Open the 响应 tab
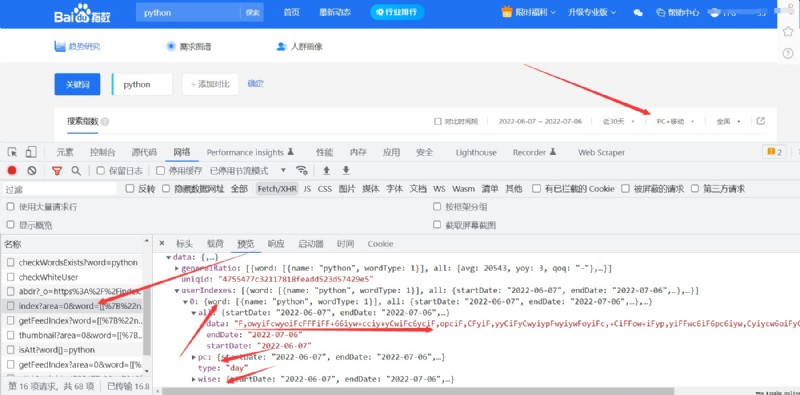Image resolution: width=800 pixels, height=395 pixels. click(x=276, y=244)
